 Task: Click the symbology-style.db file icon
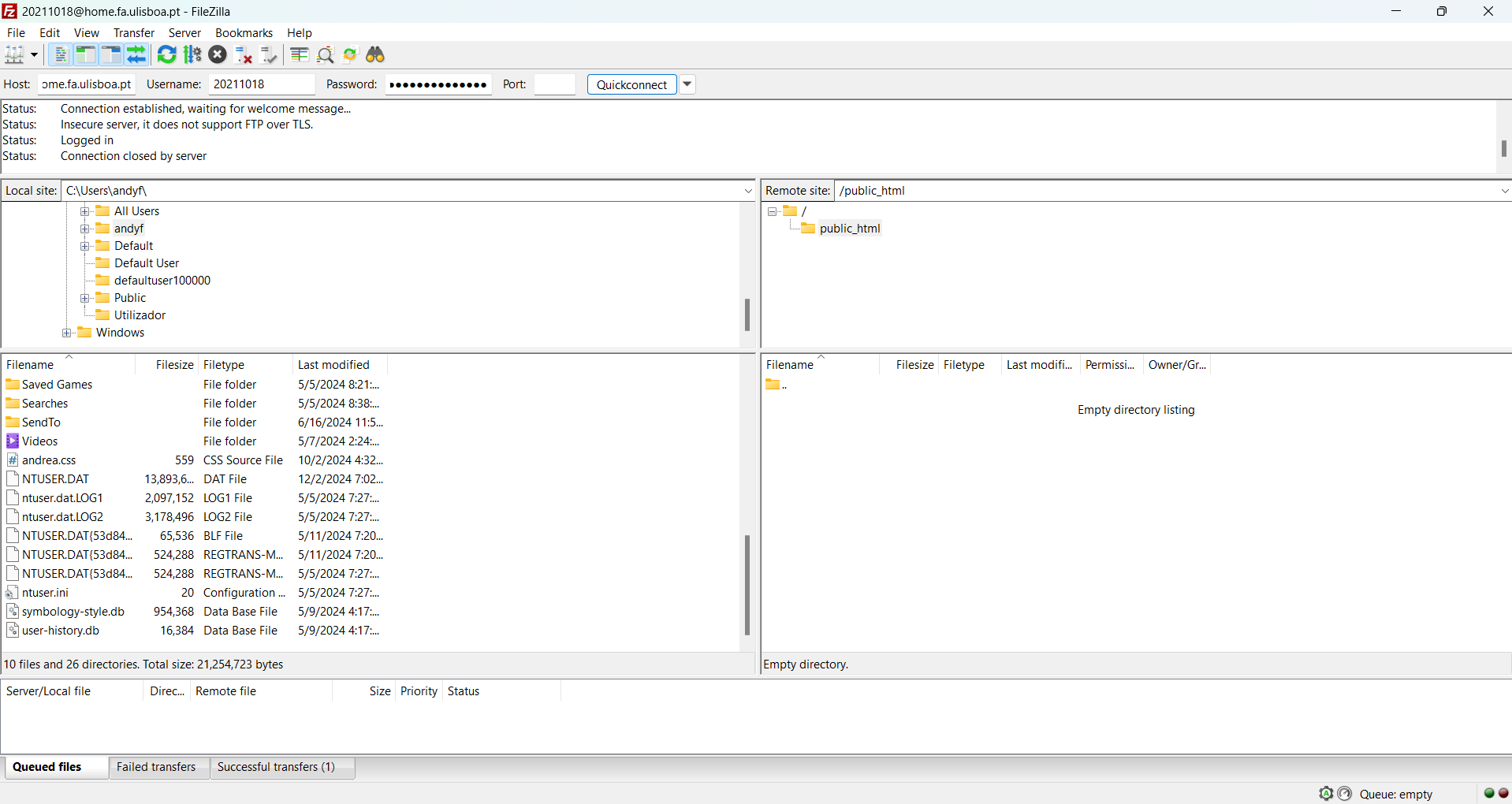[13, 611]
